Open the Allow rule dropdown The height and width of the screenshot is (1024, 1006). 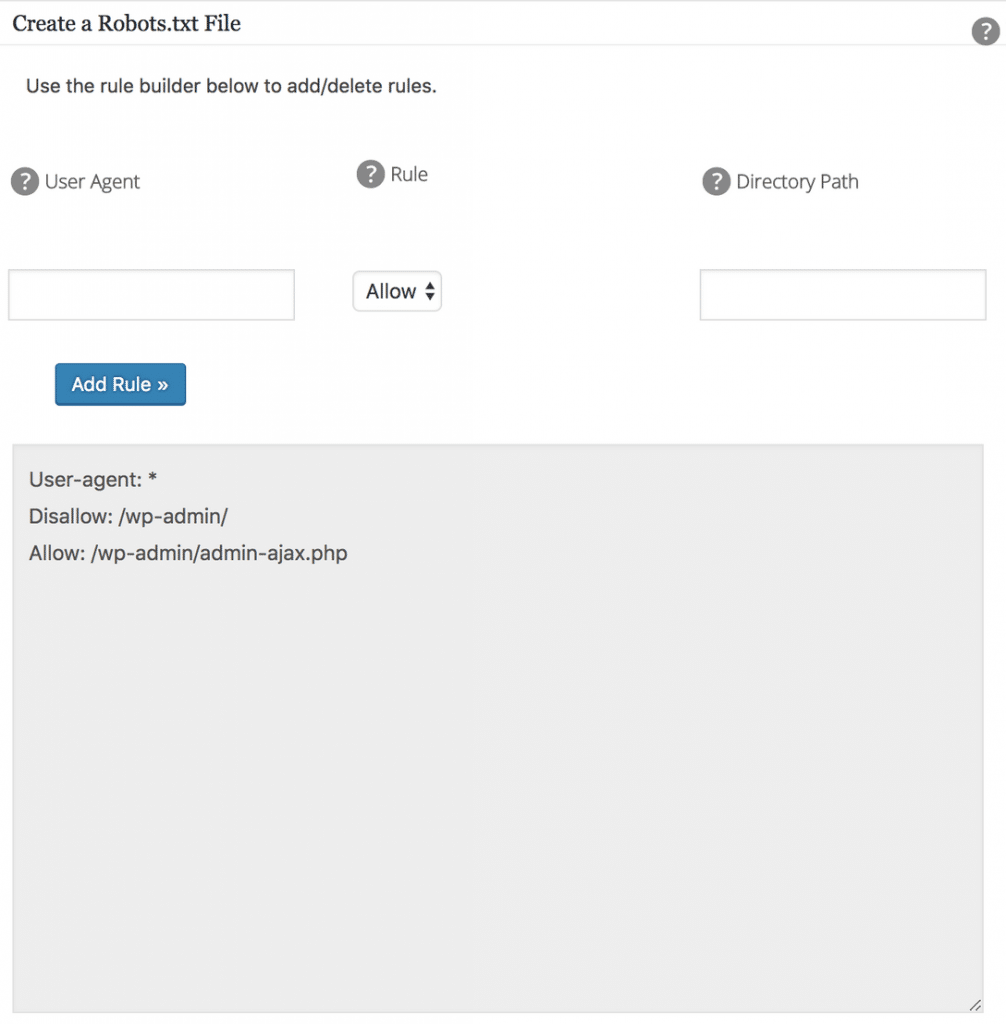397,291
